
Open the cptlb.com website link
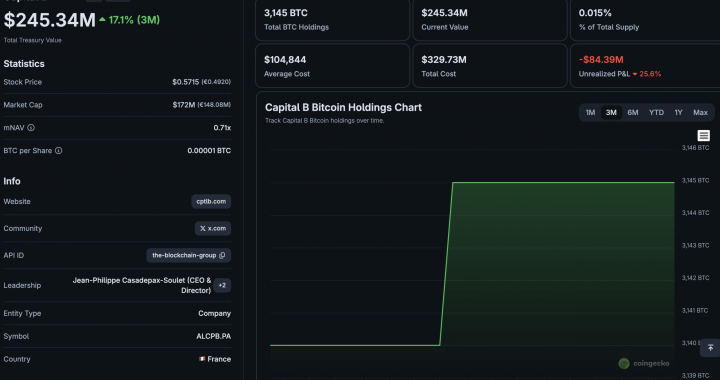[211, 201]
